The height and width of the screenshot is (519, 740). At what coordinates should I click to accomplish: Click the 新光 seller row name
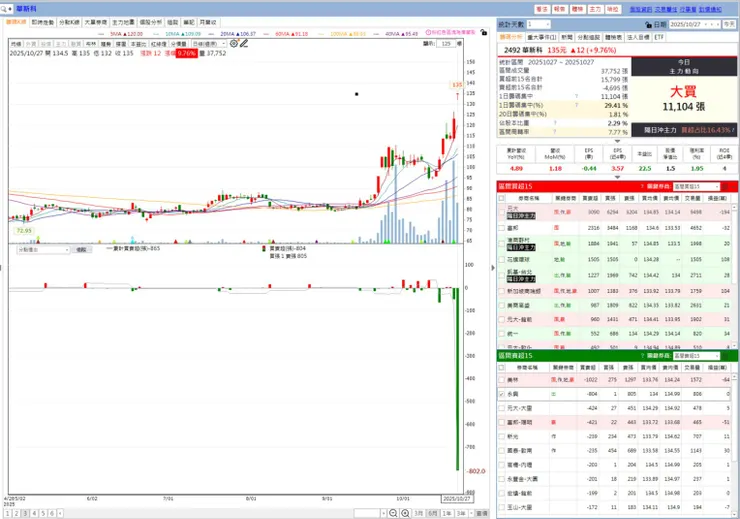[513, 436]
